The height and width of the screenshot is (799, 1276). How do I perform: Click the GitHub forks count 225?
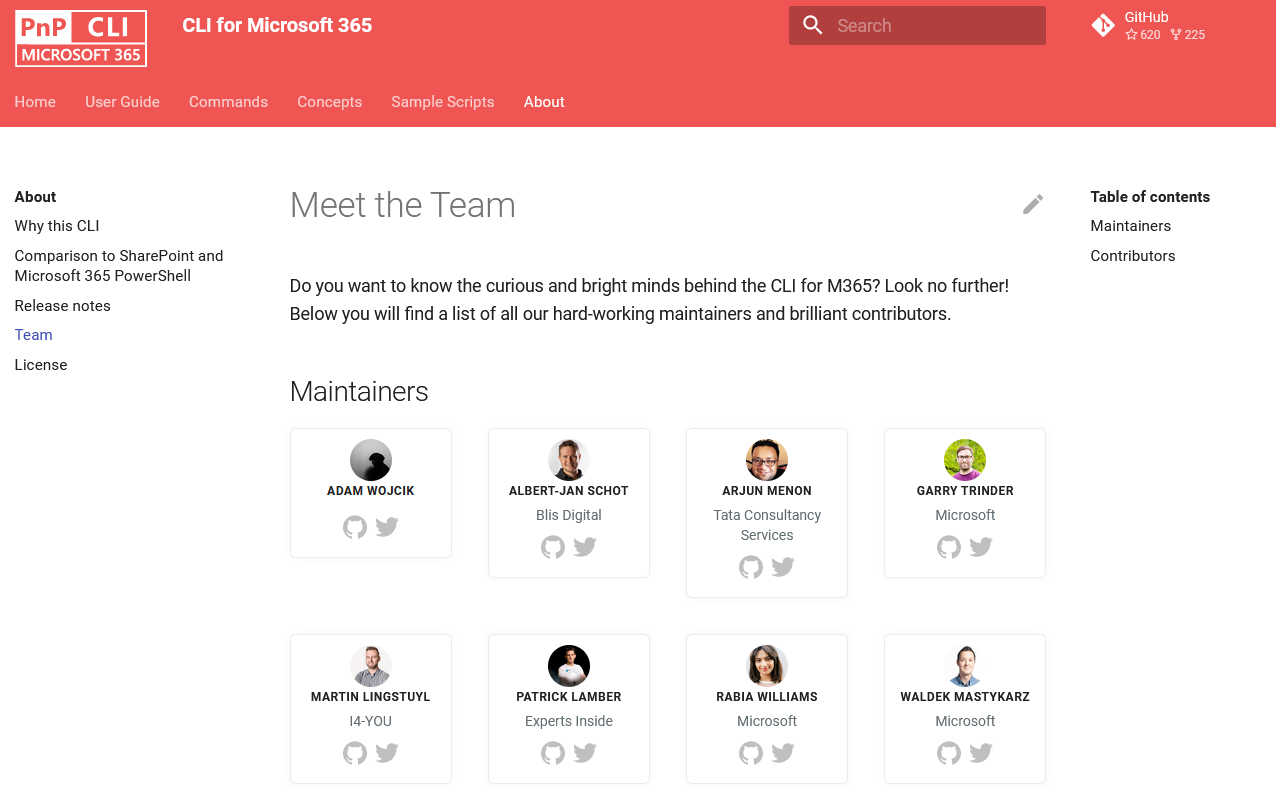[1188, 35]
